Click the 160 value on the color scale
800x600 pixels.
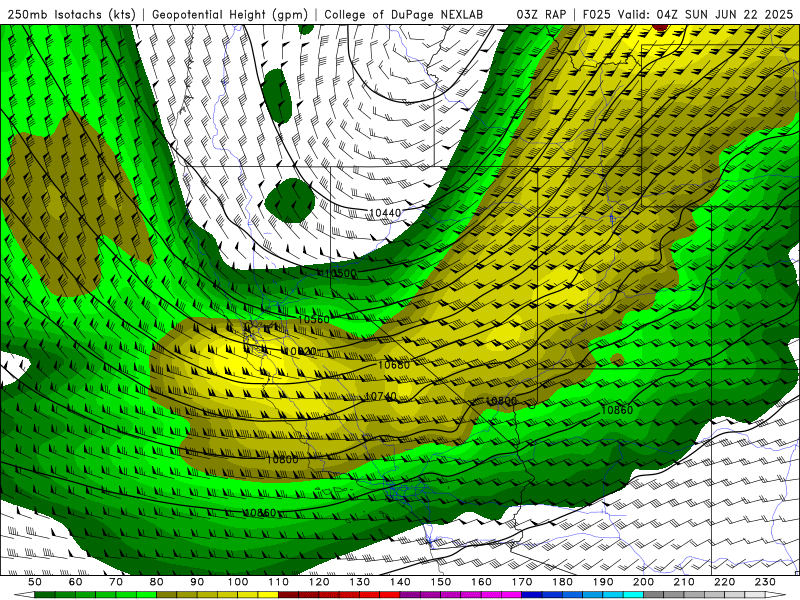[x=481, y=582]
